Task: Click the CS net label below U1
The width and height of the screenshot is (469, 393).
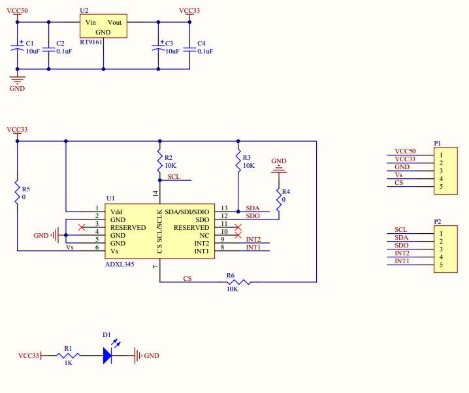Action: tap(187, 278)
